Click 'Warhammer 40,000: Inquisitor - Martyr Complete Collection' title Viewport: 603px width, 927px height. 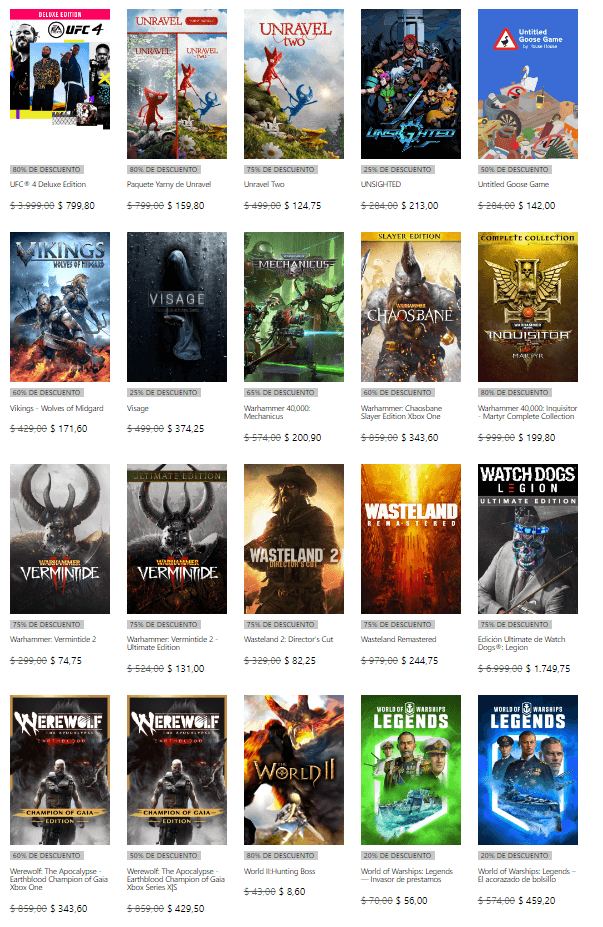click(x=526, y=412)
